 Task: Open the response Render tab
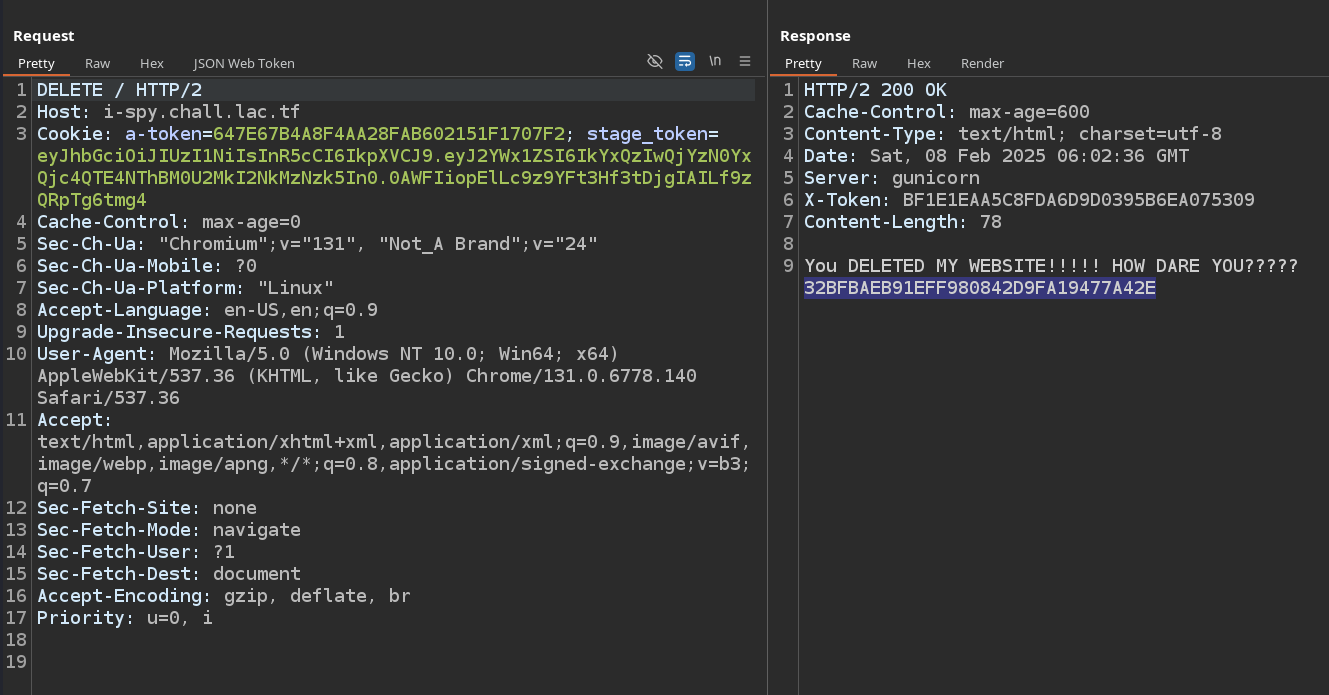[982, 63]
